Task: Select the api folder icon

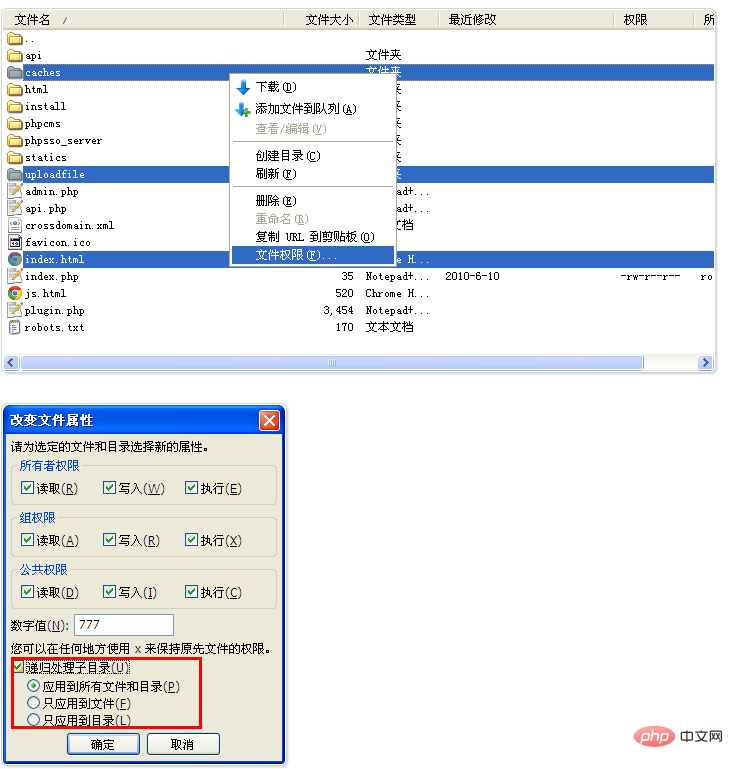Action: (x=15, y=55)
